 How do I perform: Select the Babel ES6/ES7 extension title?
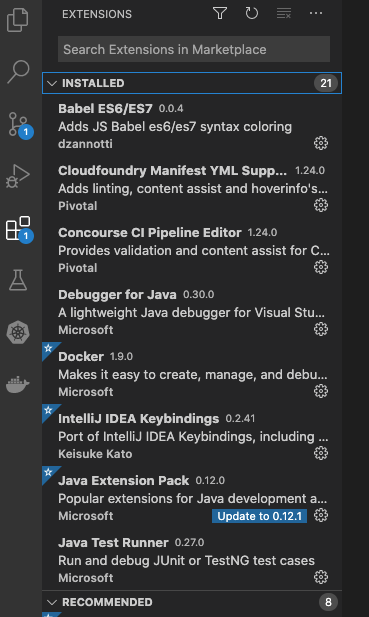(105, 109)
